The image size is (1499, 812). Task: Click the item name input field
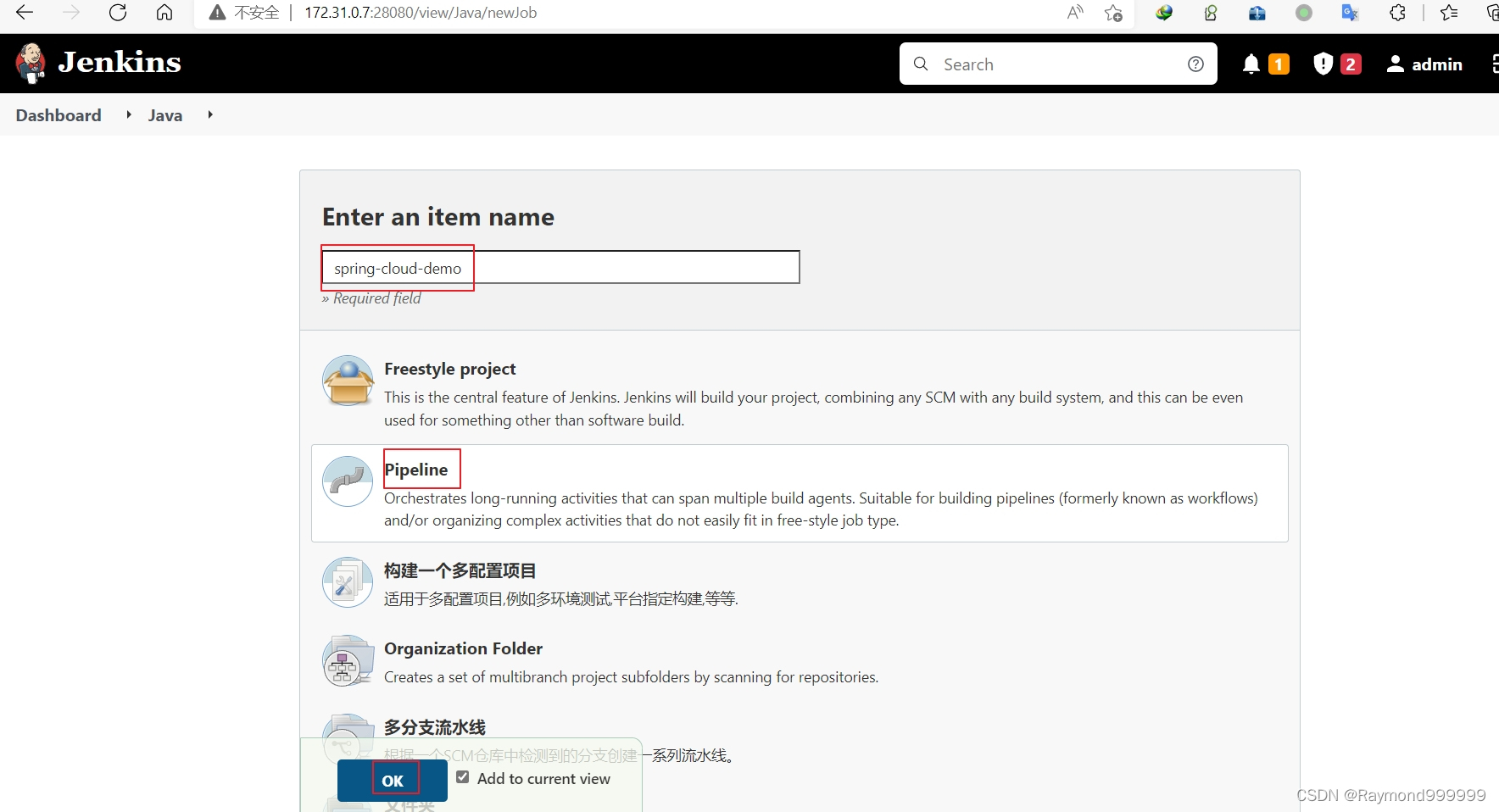(560, 267)
